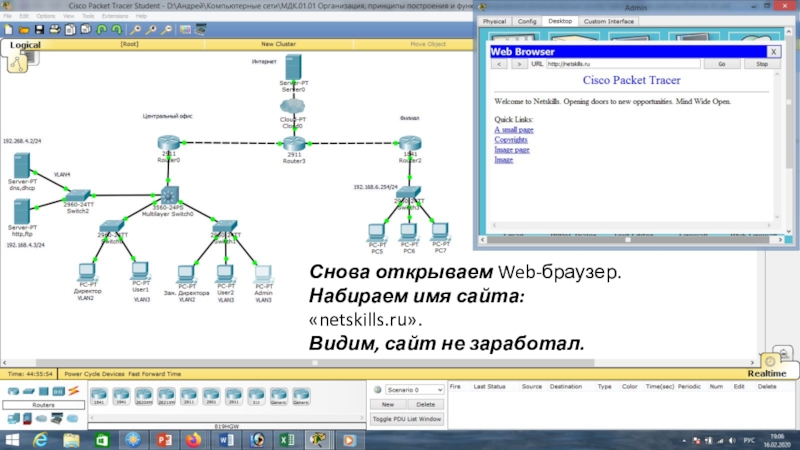Viewport: 800px width, 450px height.
Task: Click Toggle PDU List Window button
Action: tap(407, 419)
